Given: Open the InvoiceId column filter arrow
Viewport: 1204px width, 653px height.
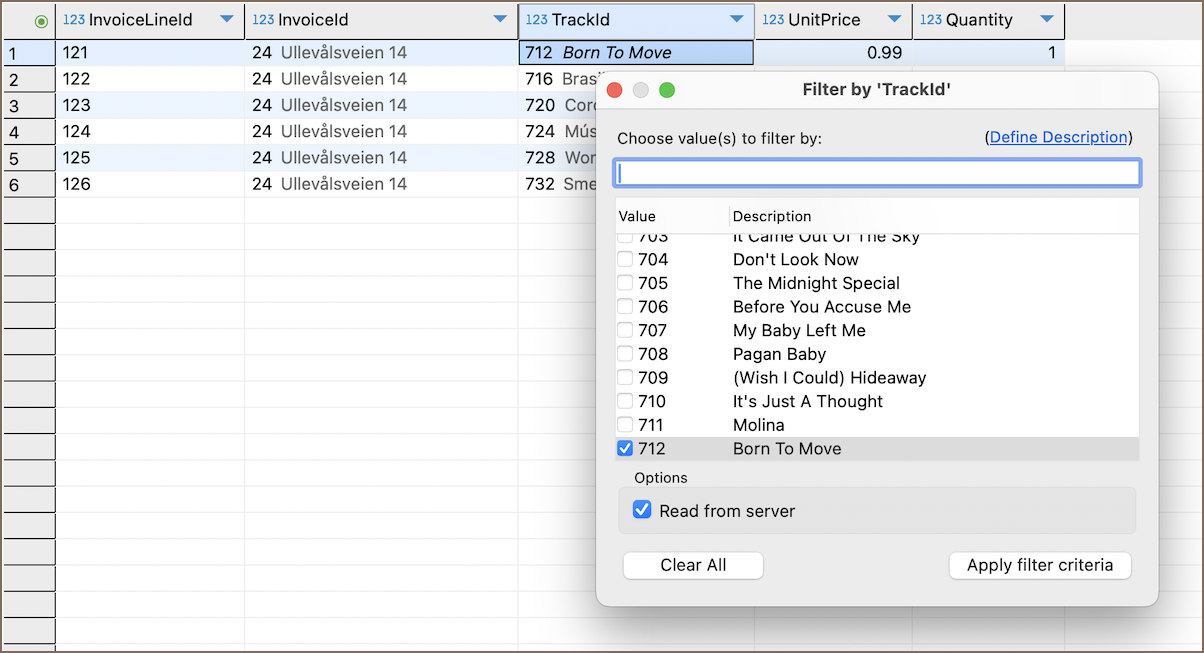Looking at the screenshot, I should (x=500, y=20).
